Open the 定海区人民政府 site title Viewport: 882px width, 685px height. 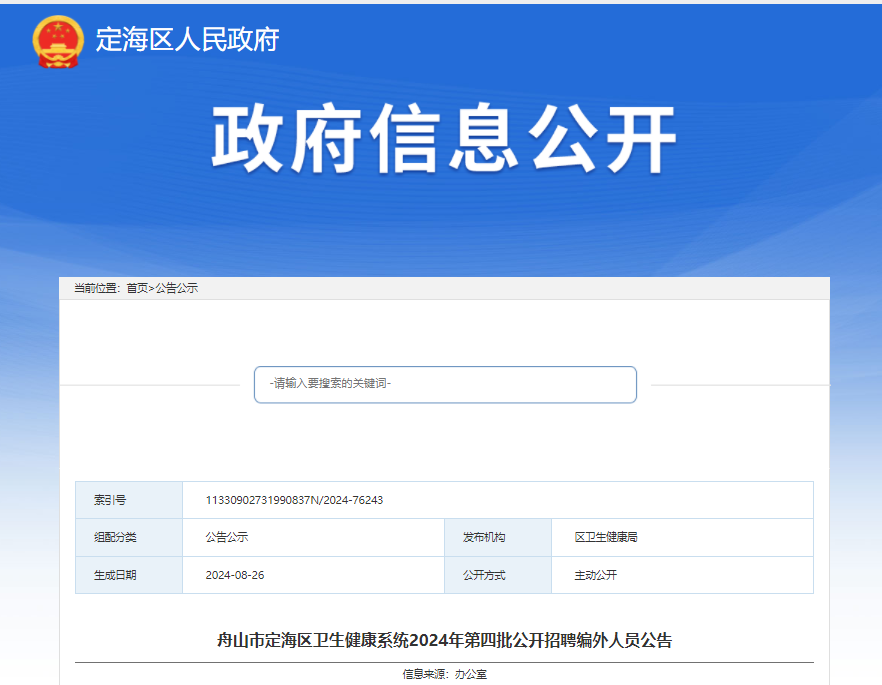[187, 39]
